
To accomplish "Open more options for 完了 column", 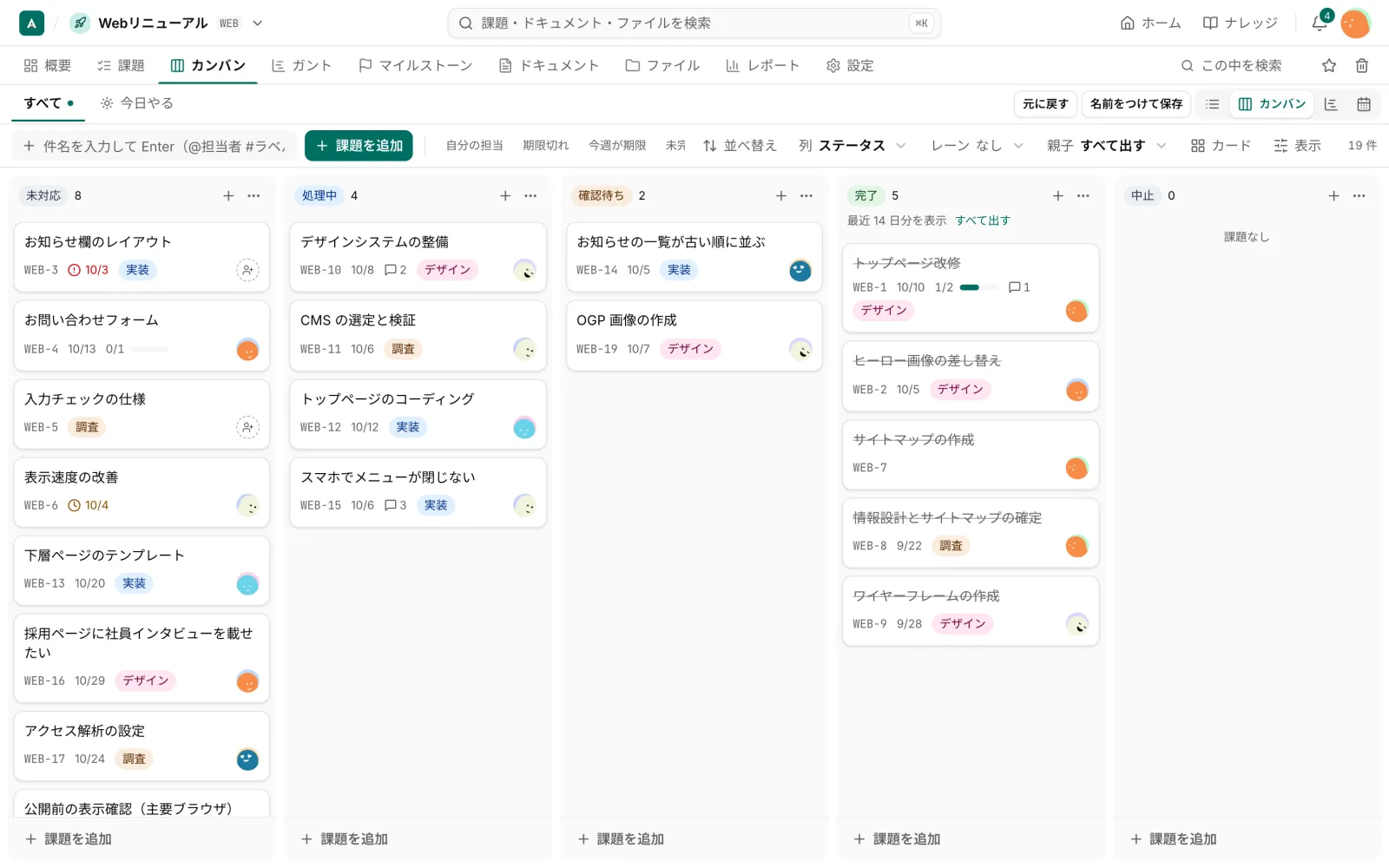I will 1083,196.
